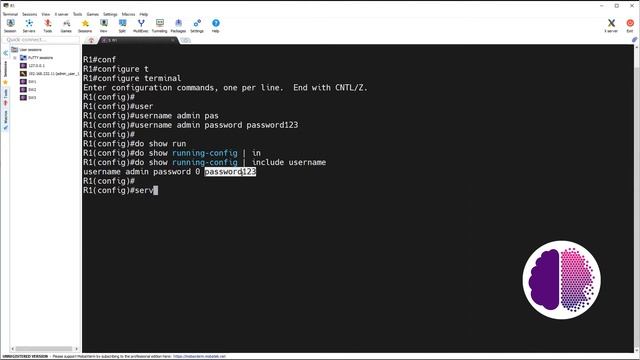Open the Session toolbar button
This screenshot has width=640, height=360.
pyautogui.click(x=10, y=26)
